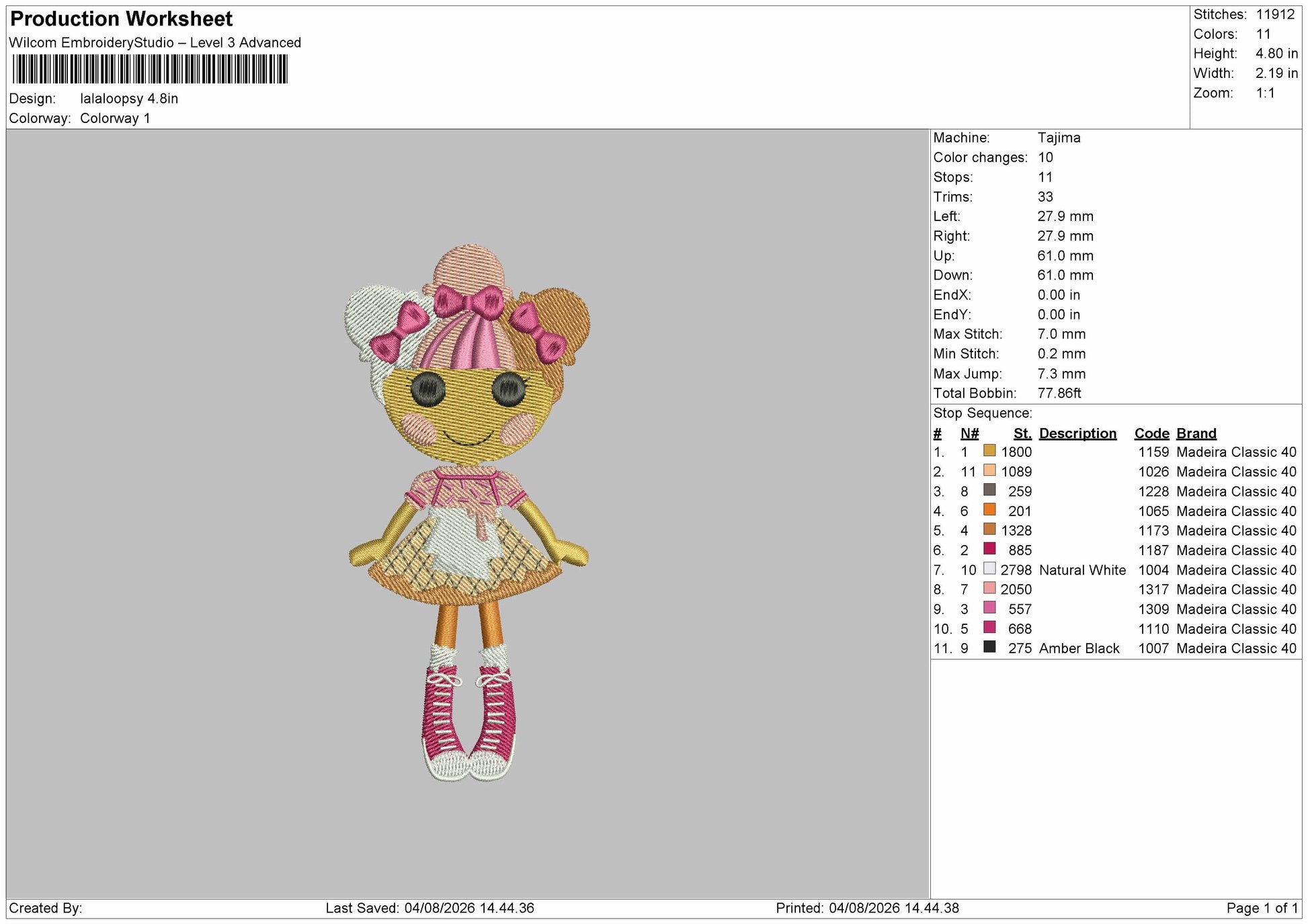This screenshot has height=924, width=1308.
Task: Select "Madeira Classic 40" in the code 1110 row
Action: (x=1236, y=629)
